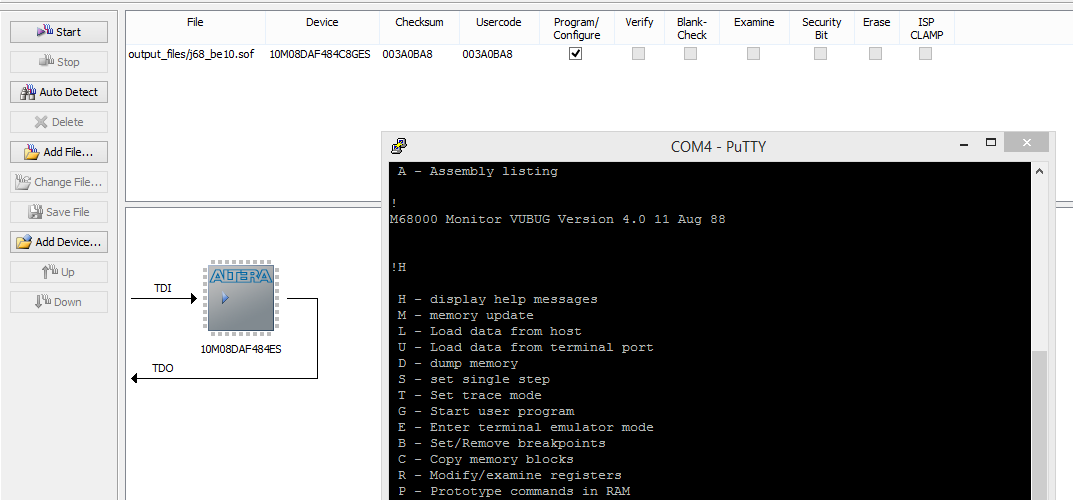Click the 'M - memory update' line
Screen dimensions: 1073x500
[x=465, y=315]
